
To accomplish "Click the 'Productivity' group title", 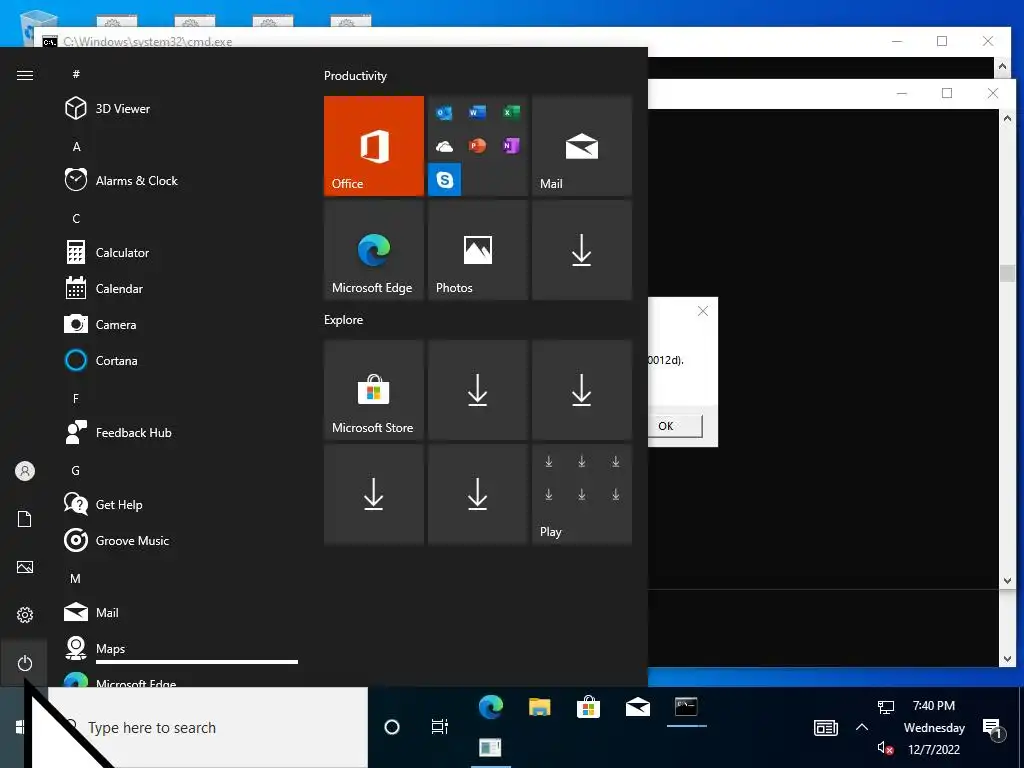I will 355,76.
